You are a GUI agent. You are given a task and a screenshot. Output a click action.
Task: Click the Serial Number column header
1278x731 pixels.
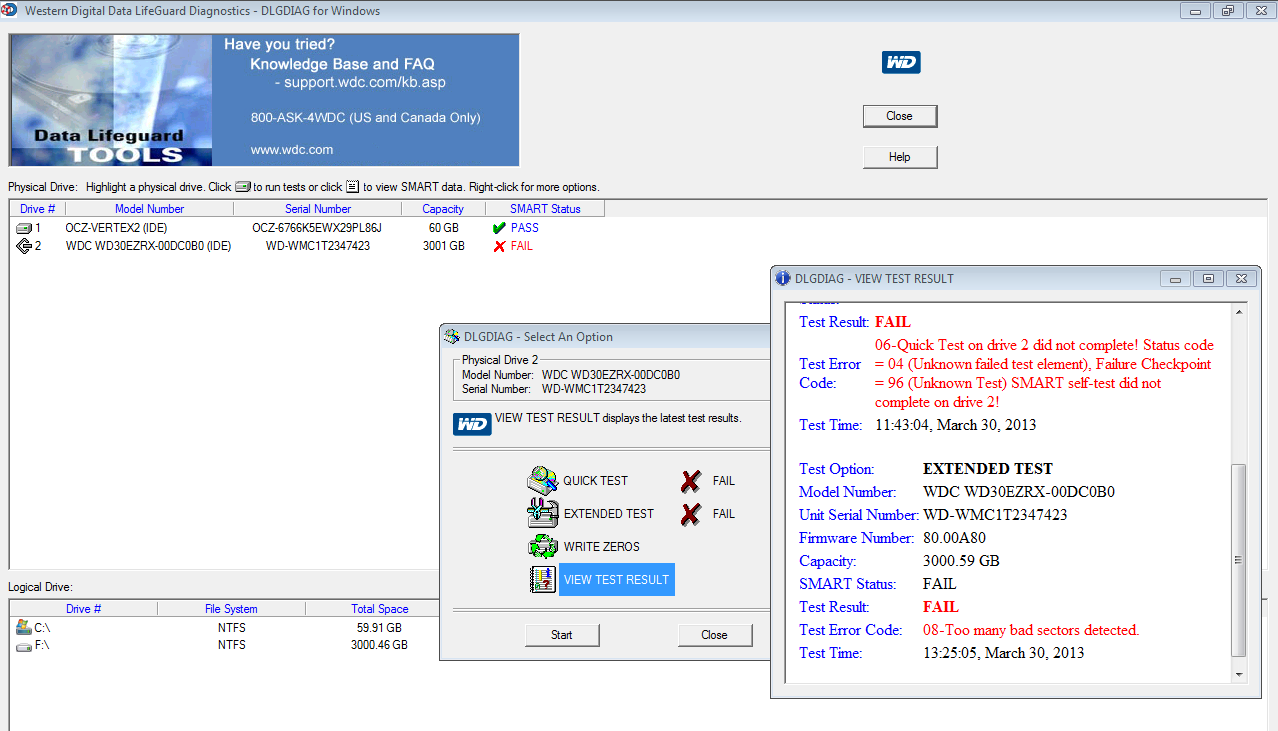(x=318, y=209)
